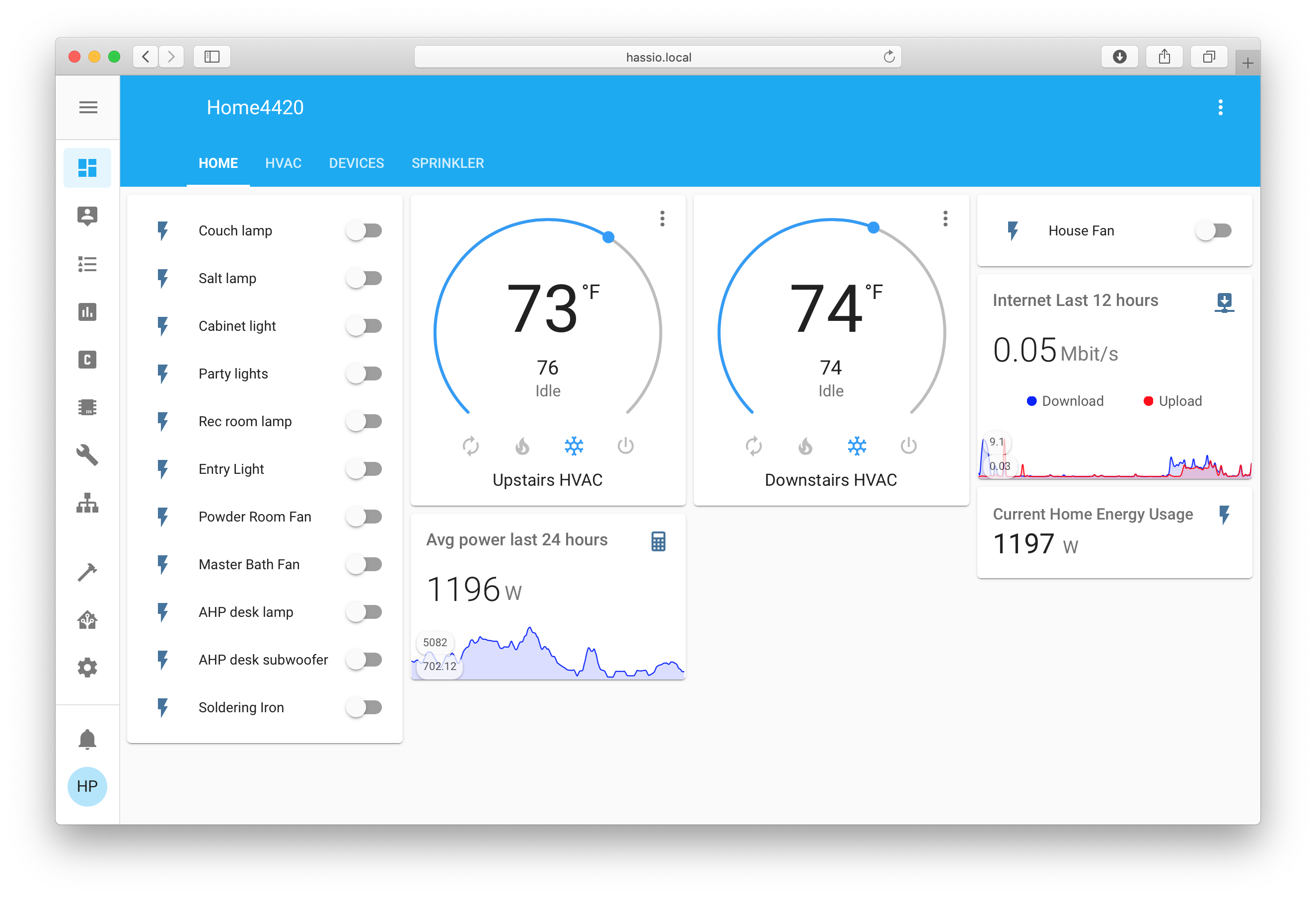Switch to the HVAC tab

[283, 163]
